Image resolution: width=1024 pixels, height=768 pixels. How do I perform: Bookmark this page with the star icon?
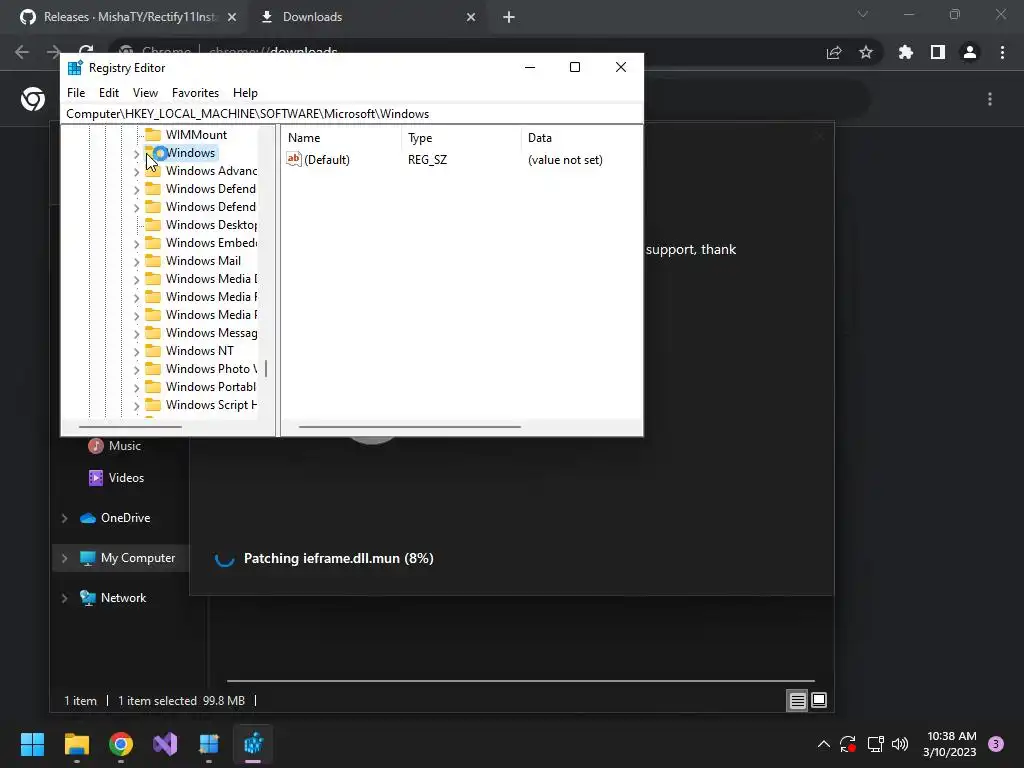[x=866, y=52]
